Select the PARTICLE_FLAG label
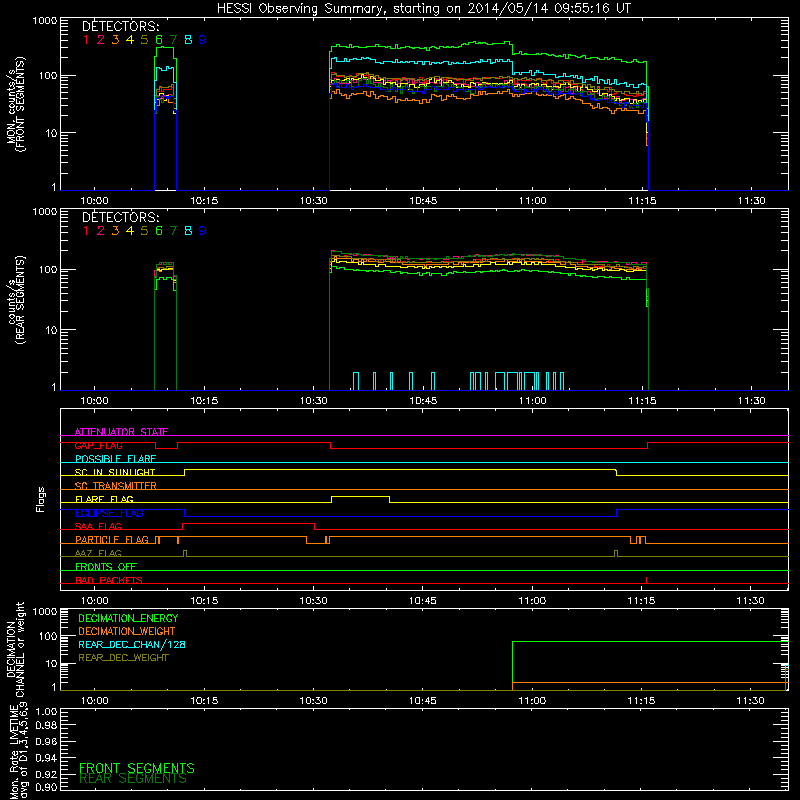The width and height of the screenshot is (800, 800). coord(112,540)
